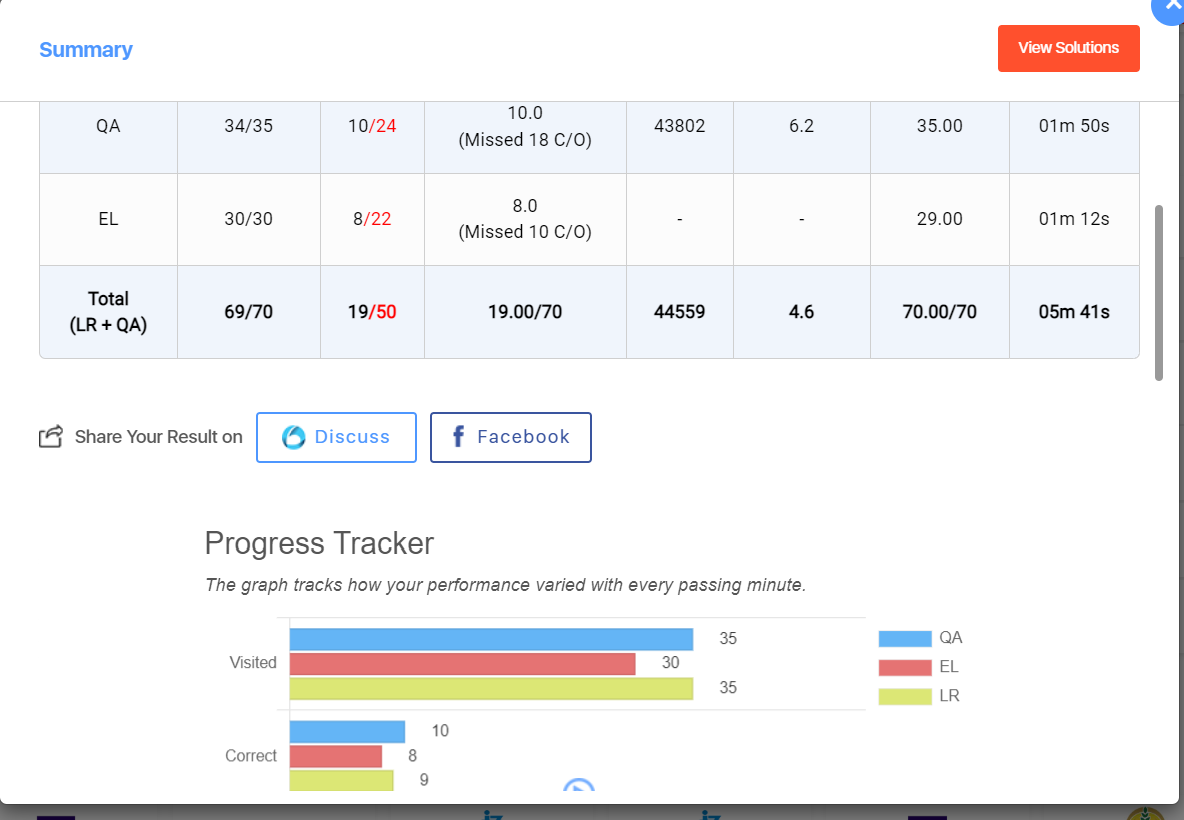1184x820 pixels.
Task: Open solutions via the View Solutions button
Action: pos(1068,48)
